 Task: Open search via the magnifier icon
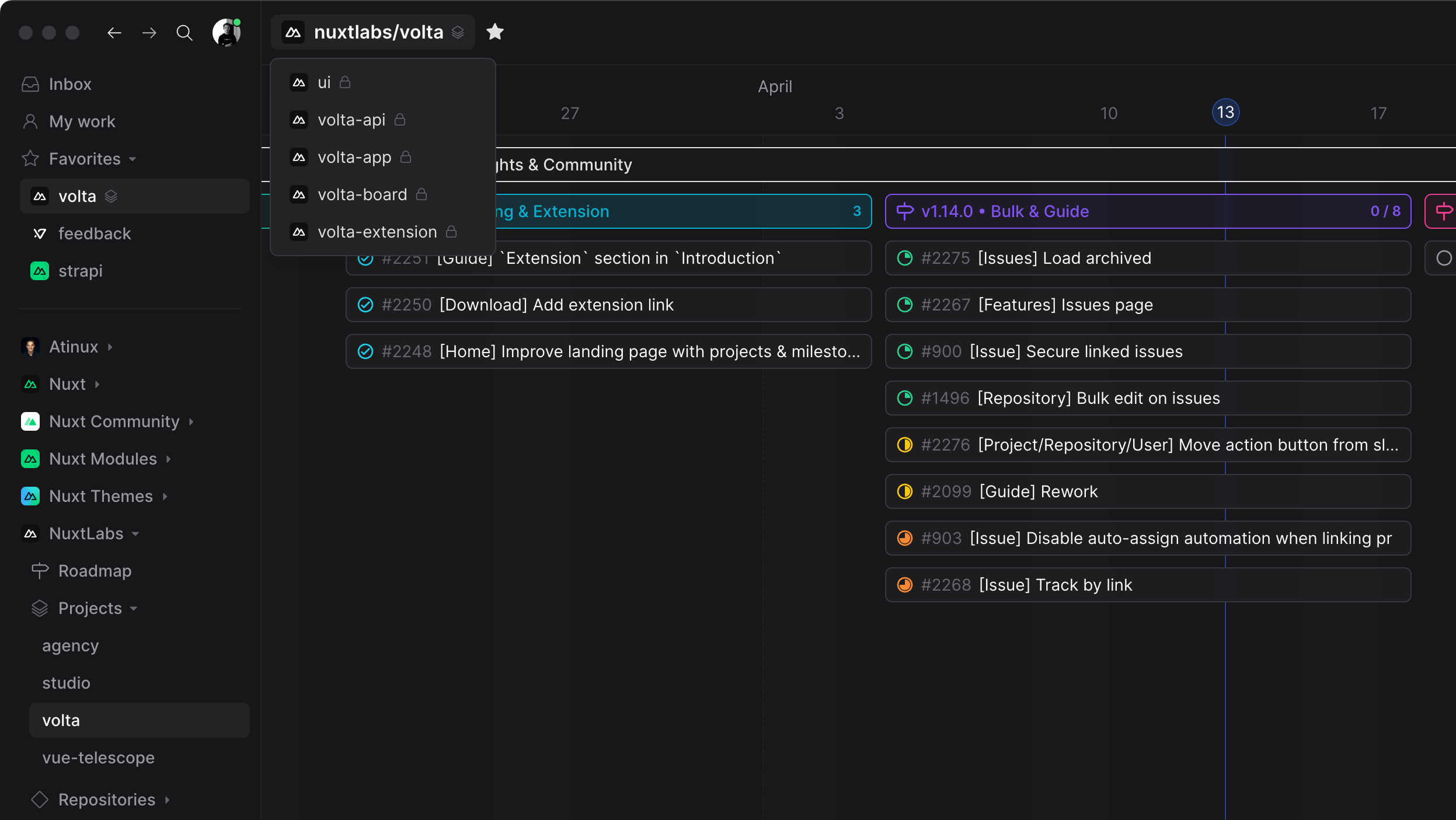click(184, 33)
